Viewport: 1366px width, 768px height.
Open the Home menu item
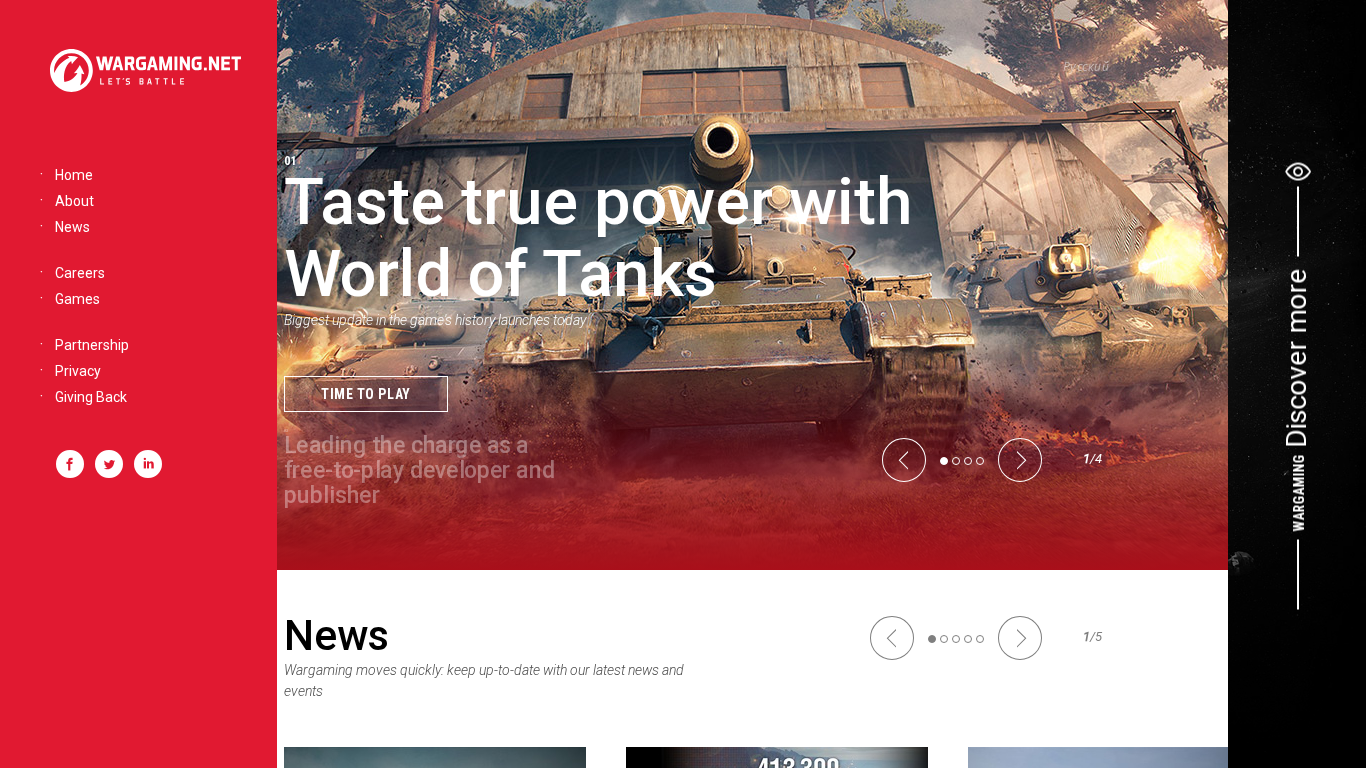74,175
